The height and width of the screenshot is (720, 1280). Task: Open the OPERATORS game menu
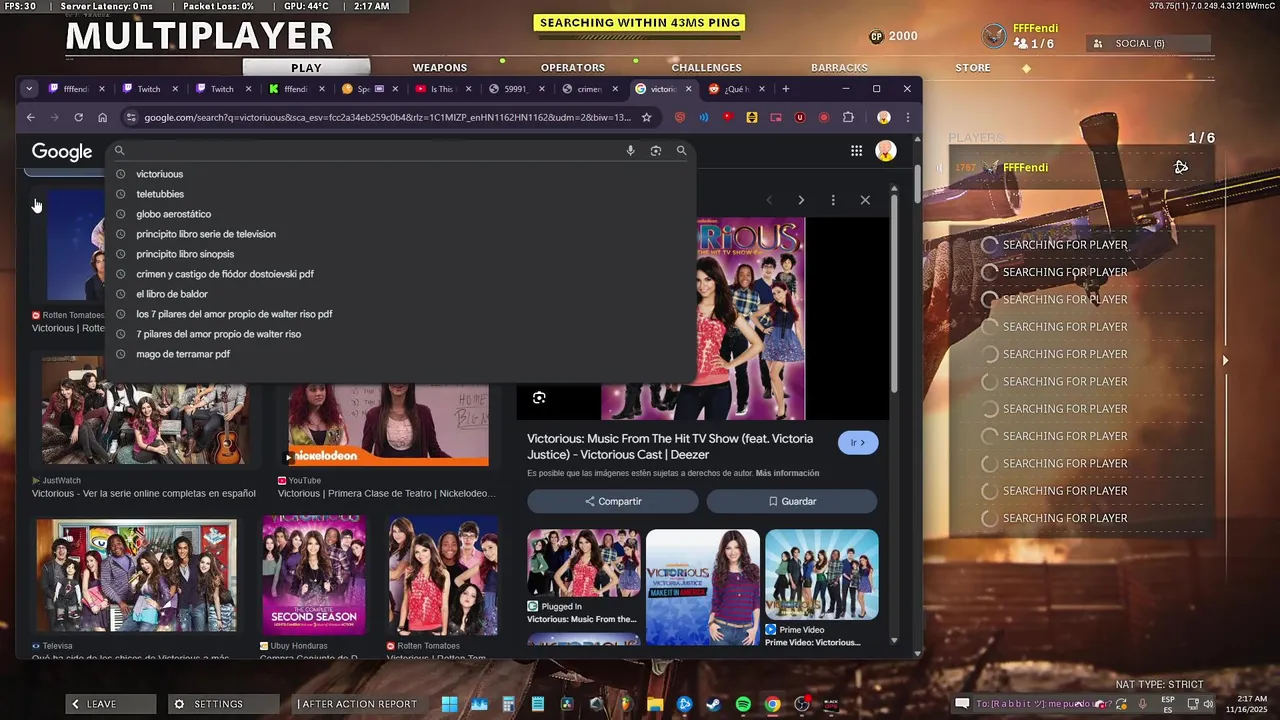(572, 67)
